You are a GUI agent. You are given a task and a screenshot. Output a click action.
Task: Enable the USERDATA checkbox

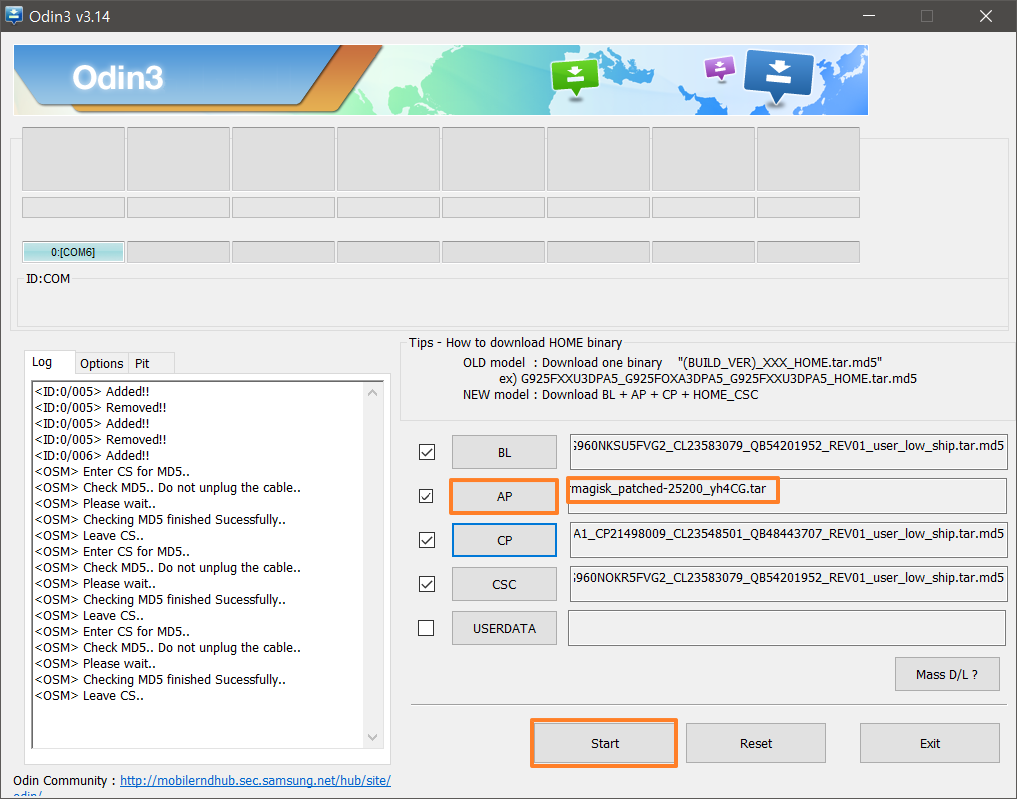(x=427, y=628)
